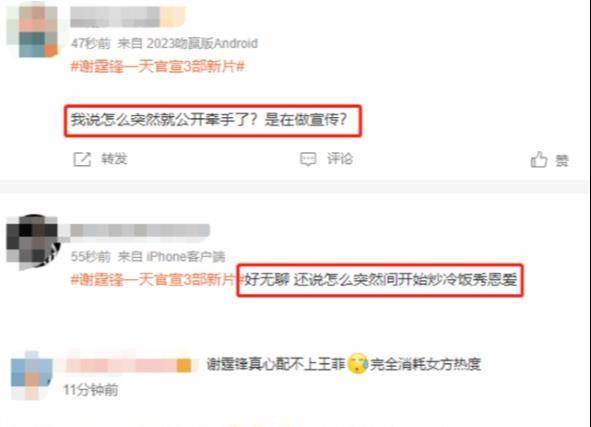Click the 来自 iPhone客户端 source link

171,257
